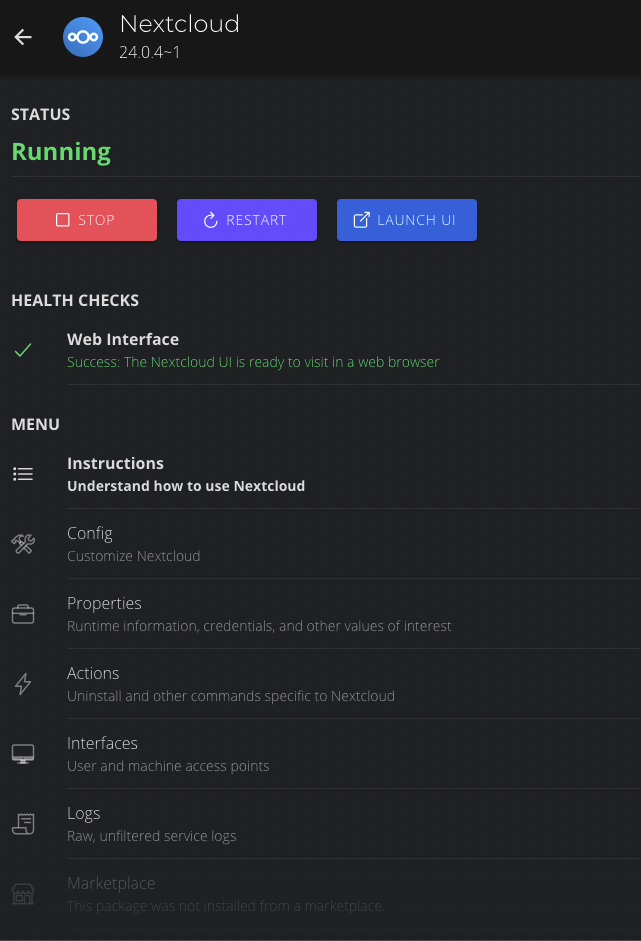The height and width of the screenshot is (941, 641).
Task: Click the Web Interface green checkmark
Action: (23, 350)
